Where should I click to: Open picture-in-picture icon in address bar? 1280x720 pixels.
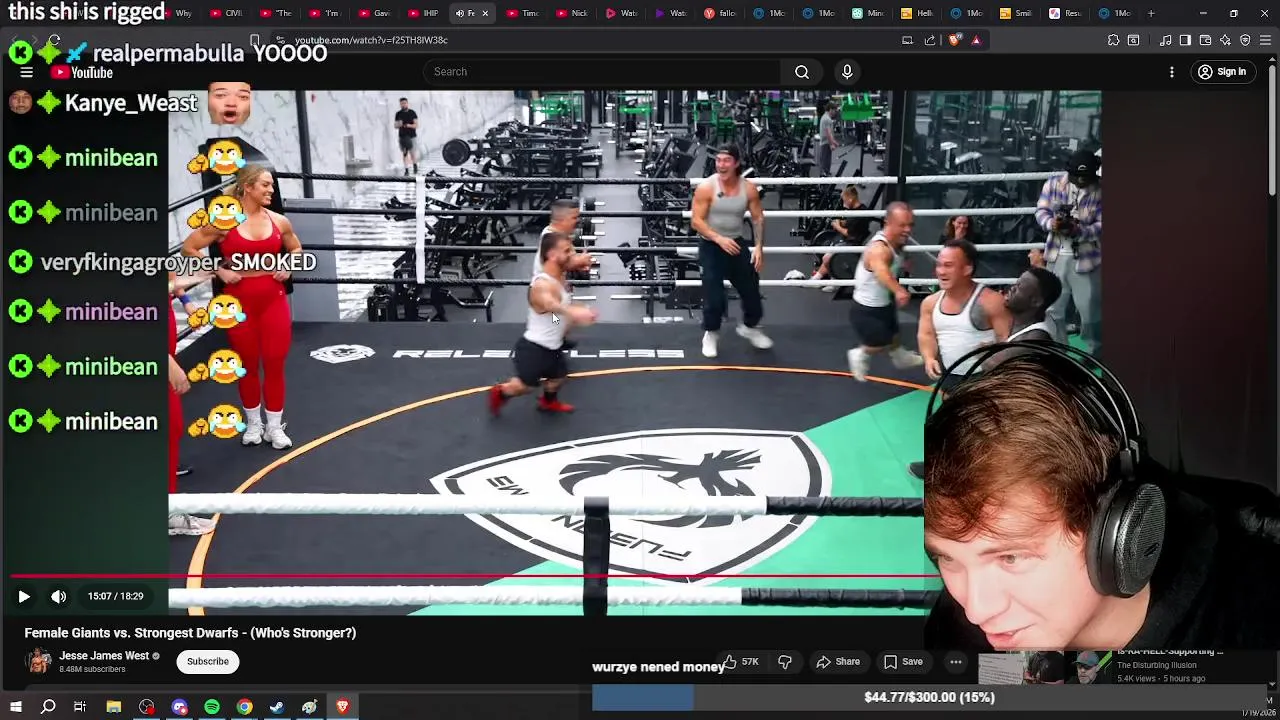coord(907,40)
